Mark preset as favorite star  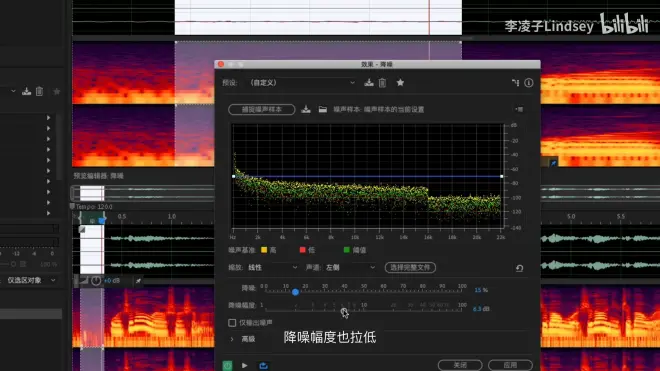[x=400, y=83]
